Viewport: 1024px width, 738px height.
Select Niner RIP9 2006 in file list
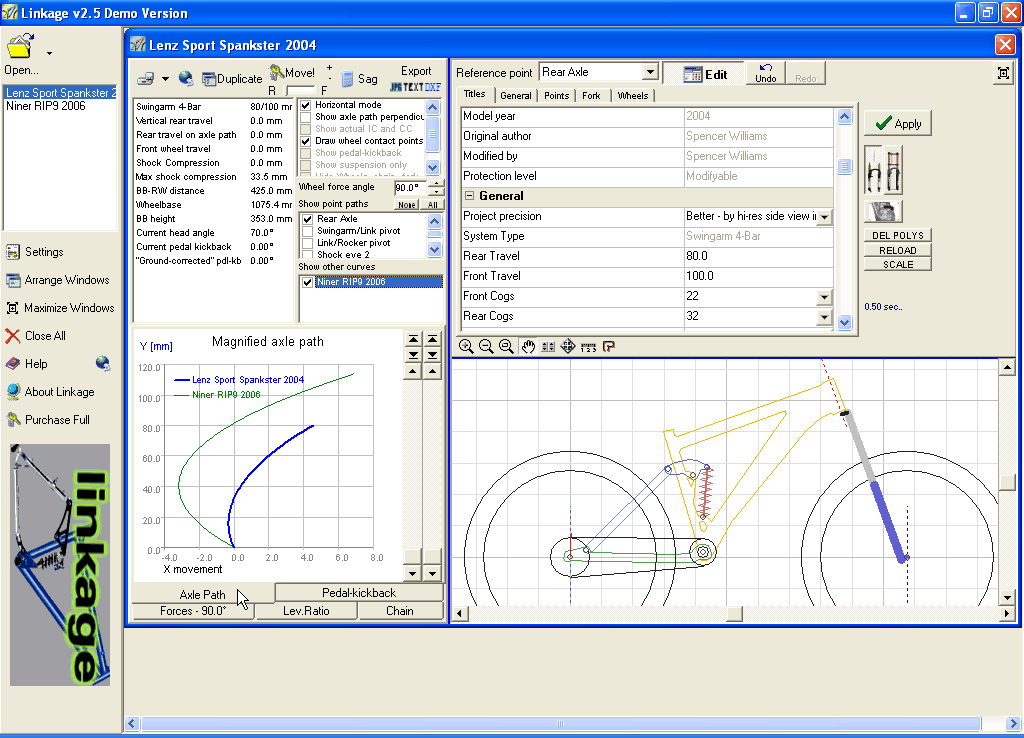pyautogui.click(x=46, y=106)
